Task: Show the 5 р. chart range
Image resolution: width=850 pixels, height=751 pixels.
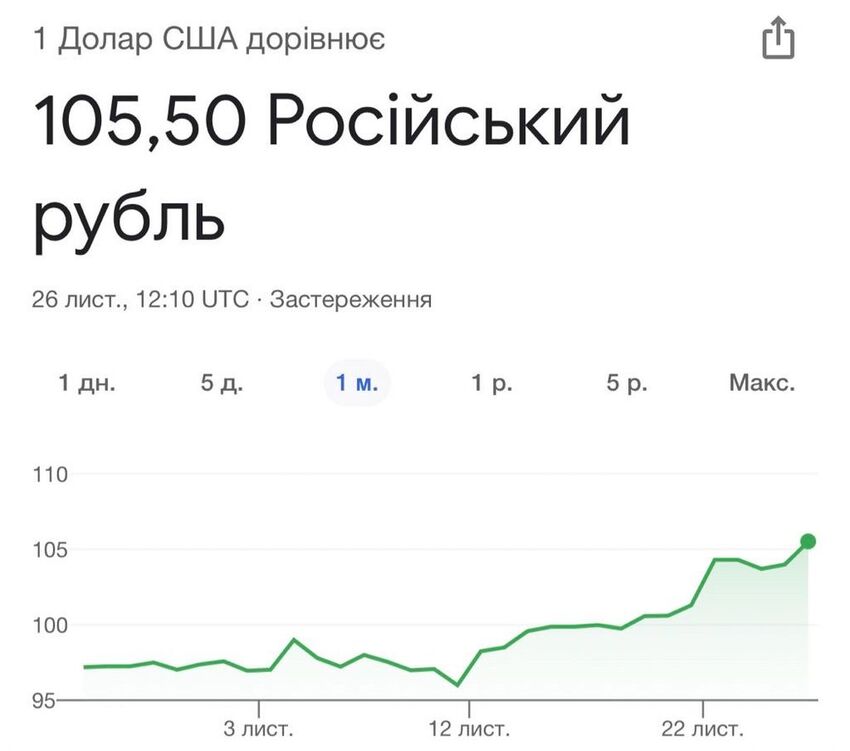Action: point(627,383)
